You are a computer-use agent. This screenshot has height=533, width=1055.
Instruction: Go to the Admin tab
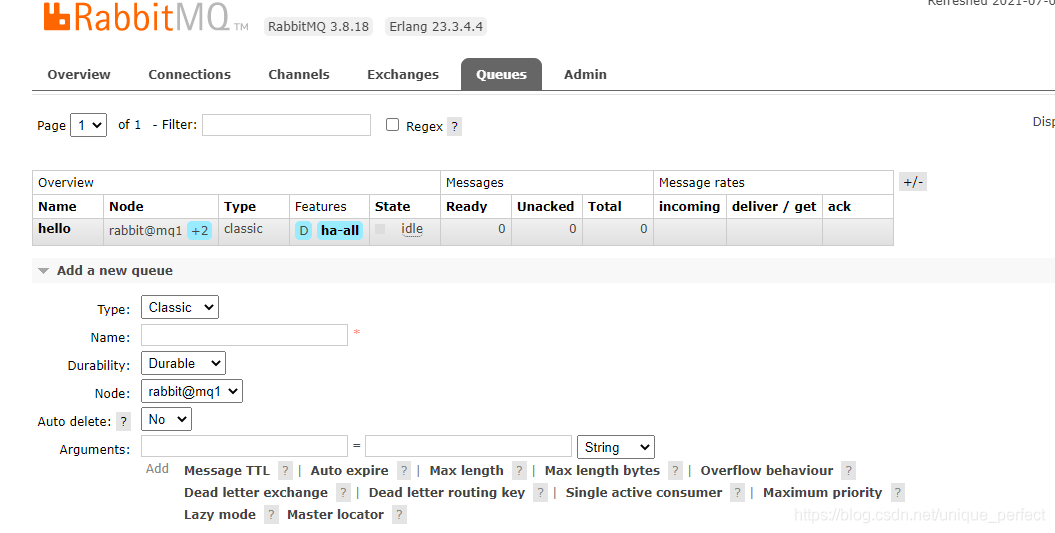point(585,75)
